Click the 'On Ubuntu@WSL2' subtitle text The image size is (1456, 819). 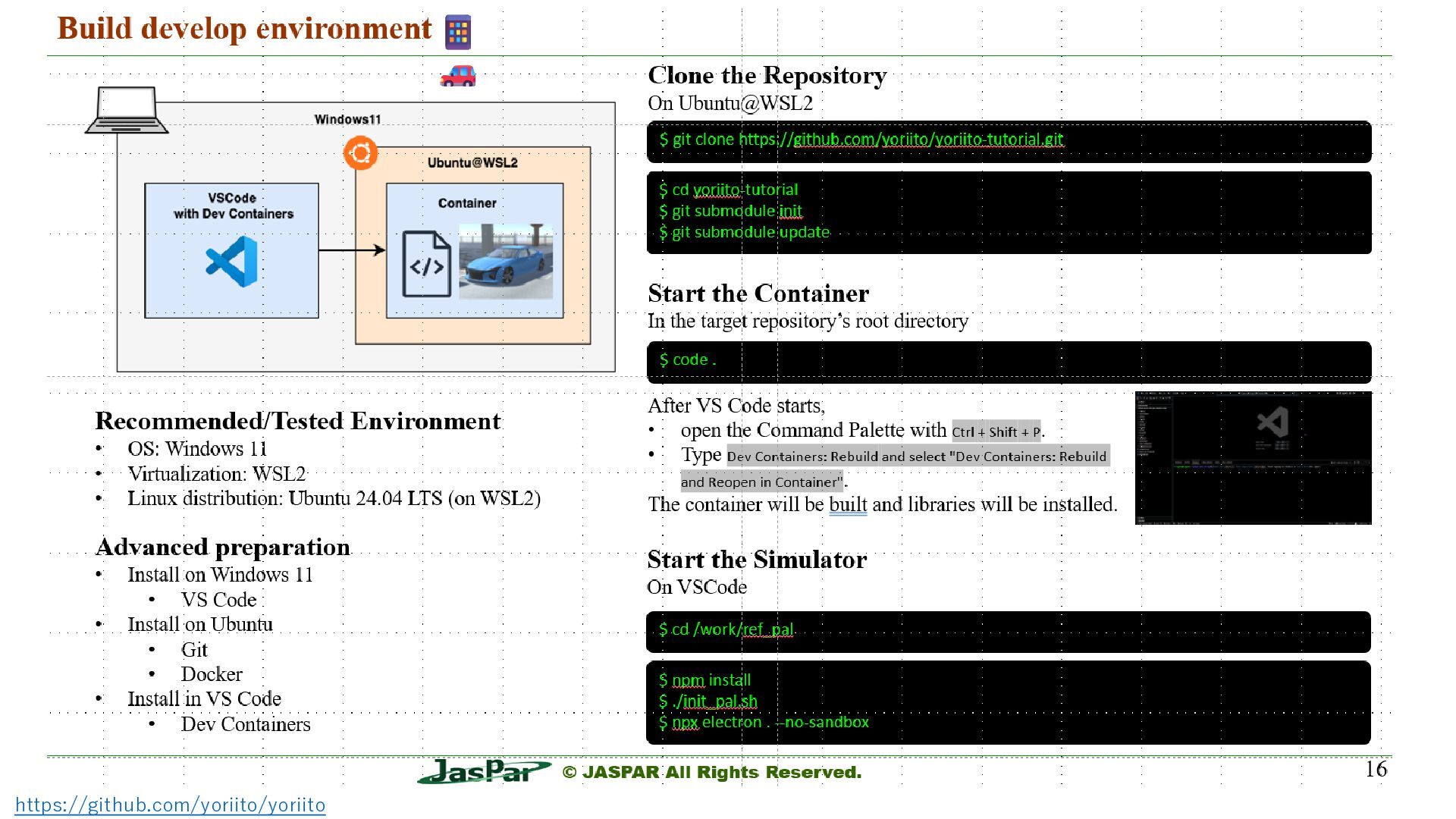click(730, 103)
